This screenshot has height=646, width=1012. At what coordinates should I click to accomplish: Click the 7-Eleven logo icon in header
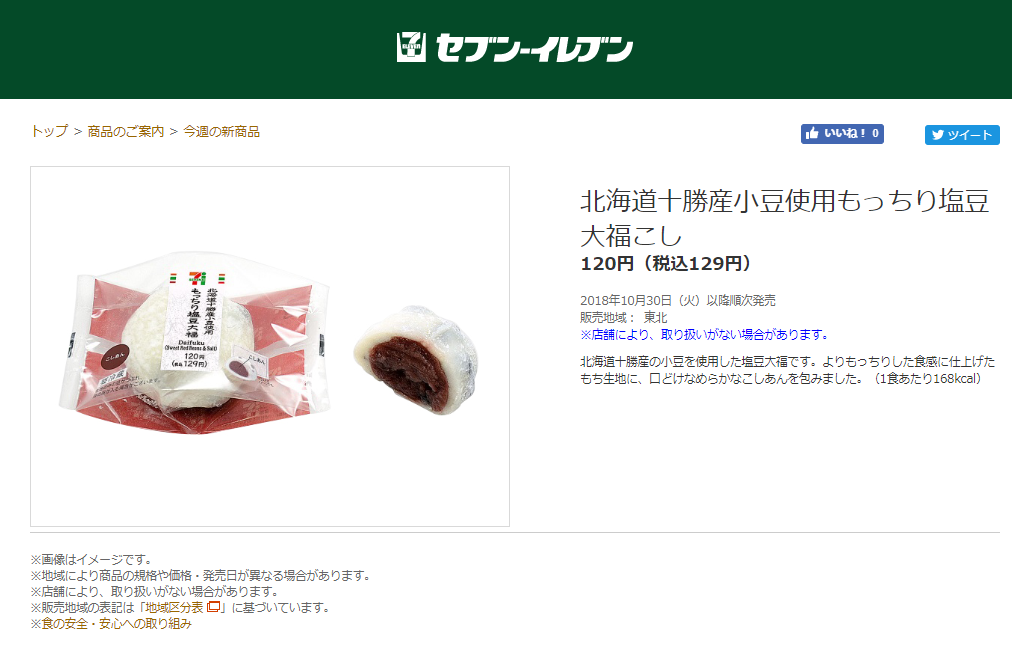(411, 47)
